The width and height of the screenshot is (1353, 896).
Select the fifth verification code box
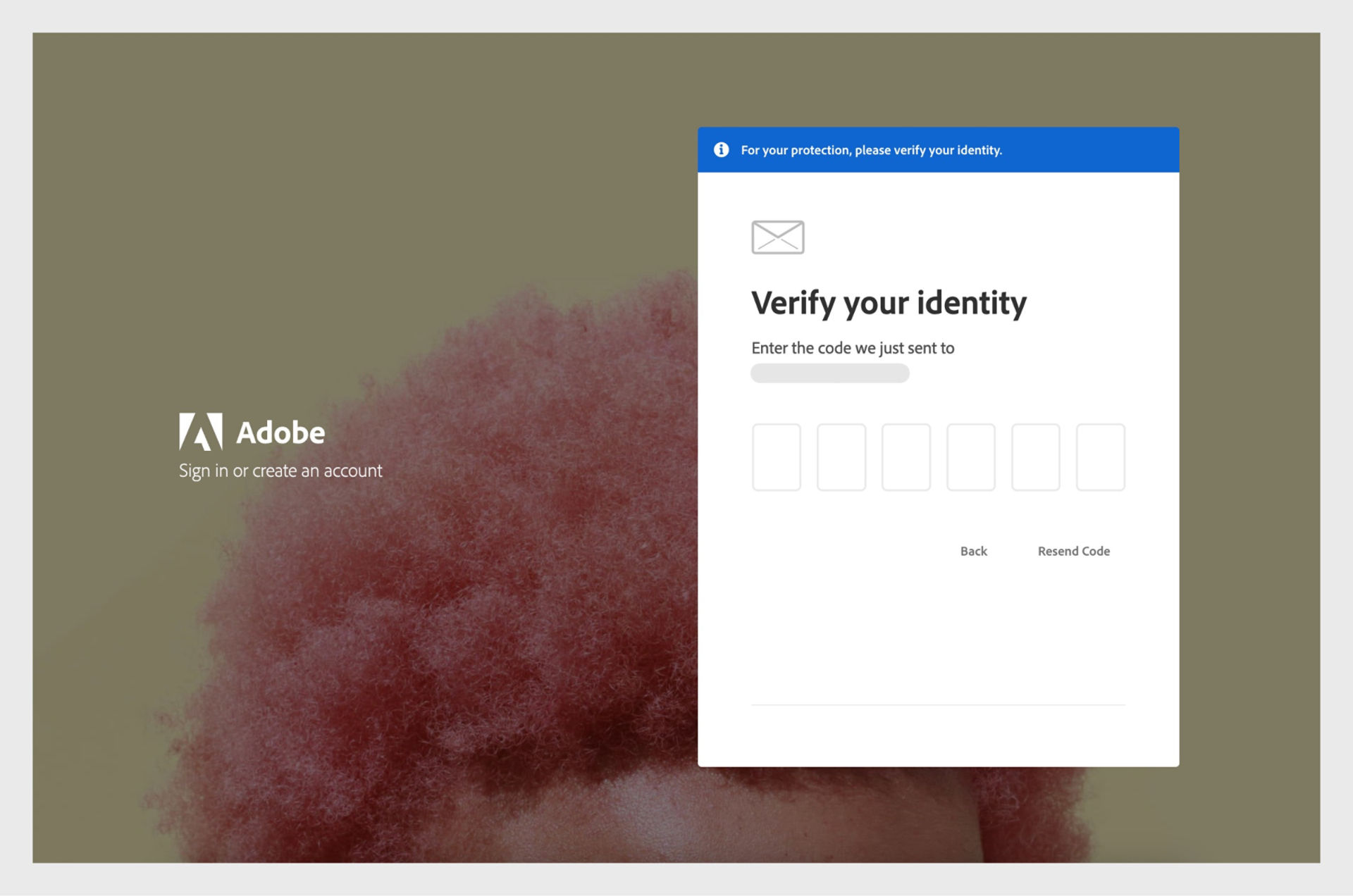1035,457
